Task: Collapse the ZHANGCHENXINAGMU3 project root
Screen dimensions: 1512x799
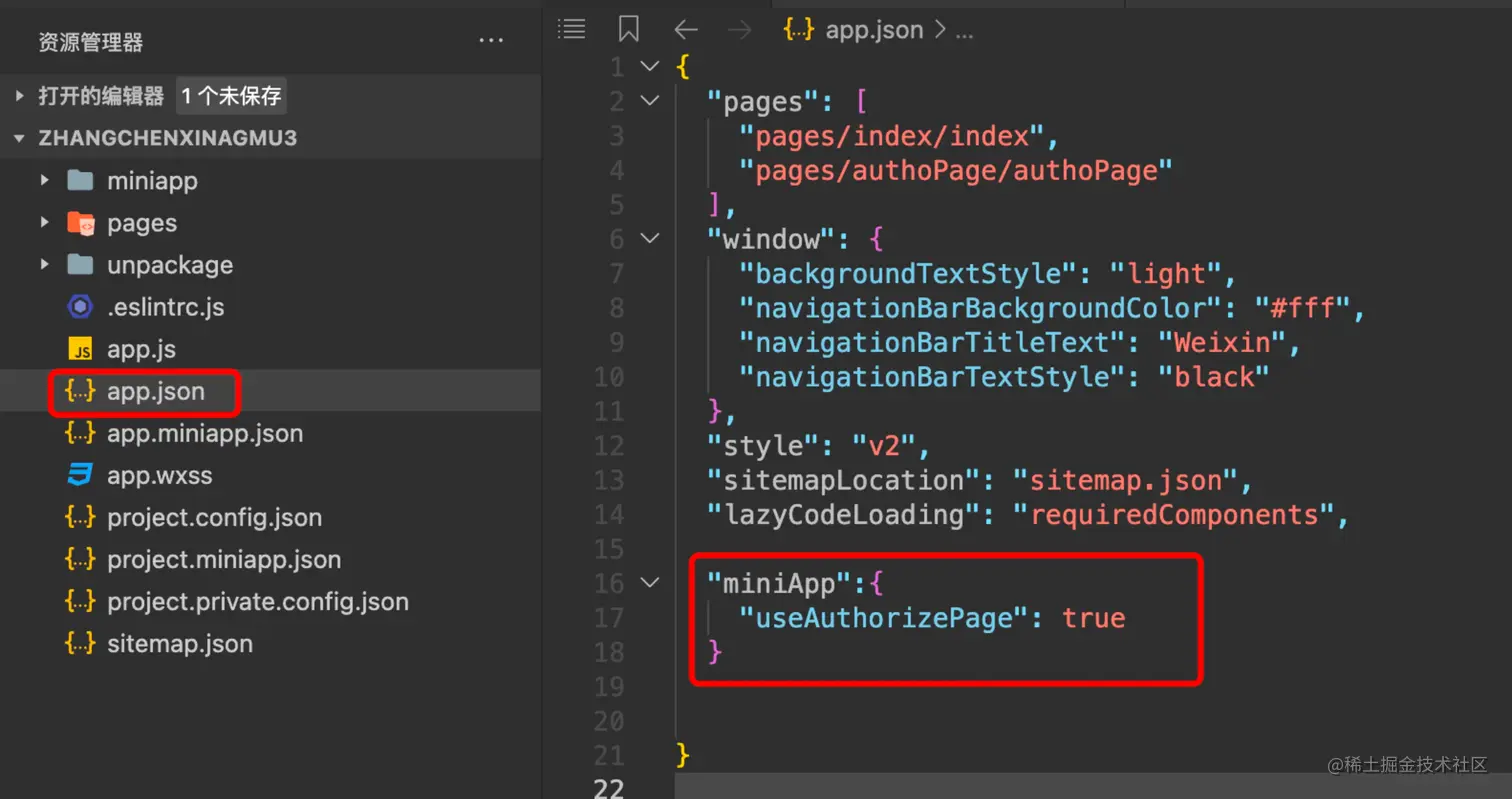Action: click(20, 138)
